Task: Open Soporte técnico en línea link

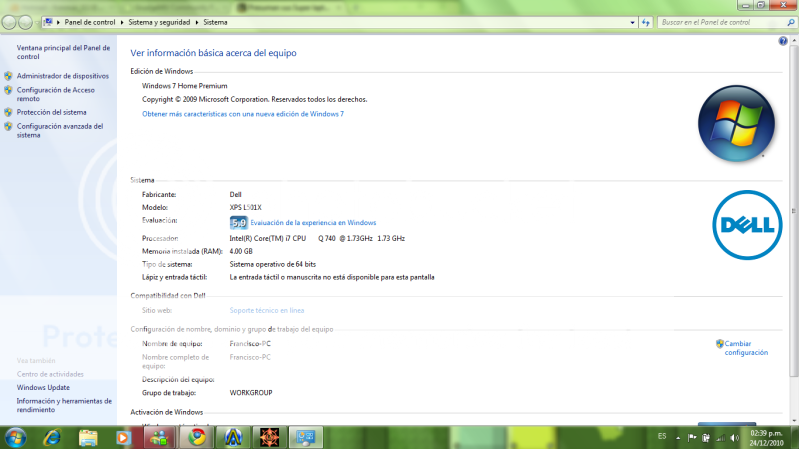Action: pyautogui.click(x=267, y=310)
